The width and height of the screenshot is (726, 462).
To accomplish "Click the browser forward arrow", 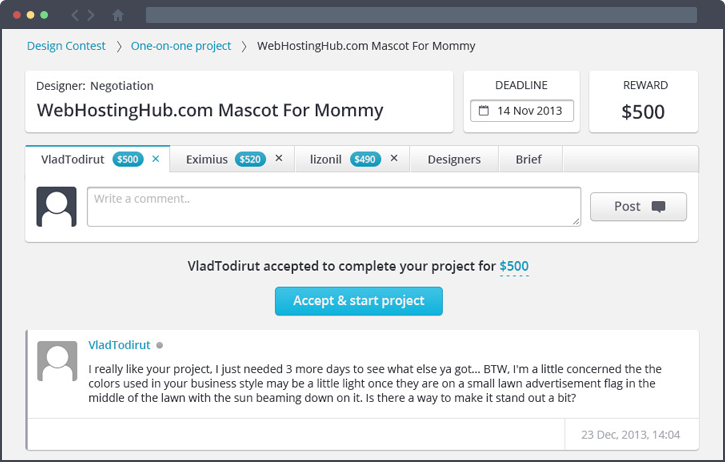I will [x=91, y=15].
